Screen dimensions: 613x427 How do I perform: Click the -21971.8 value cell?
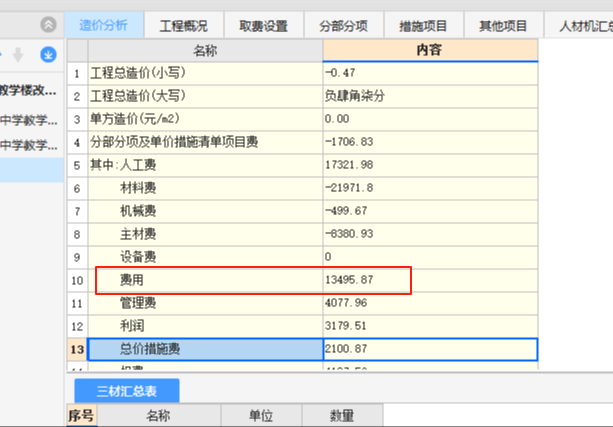[x=430, y=188]
